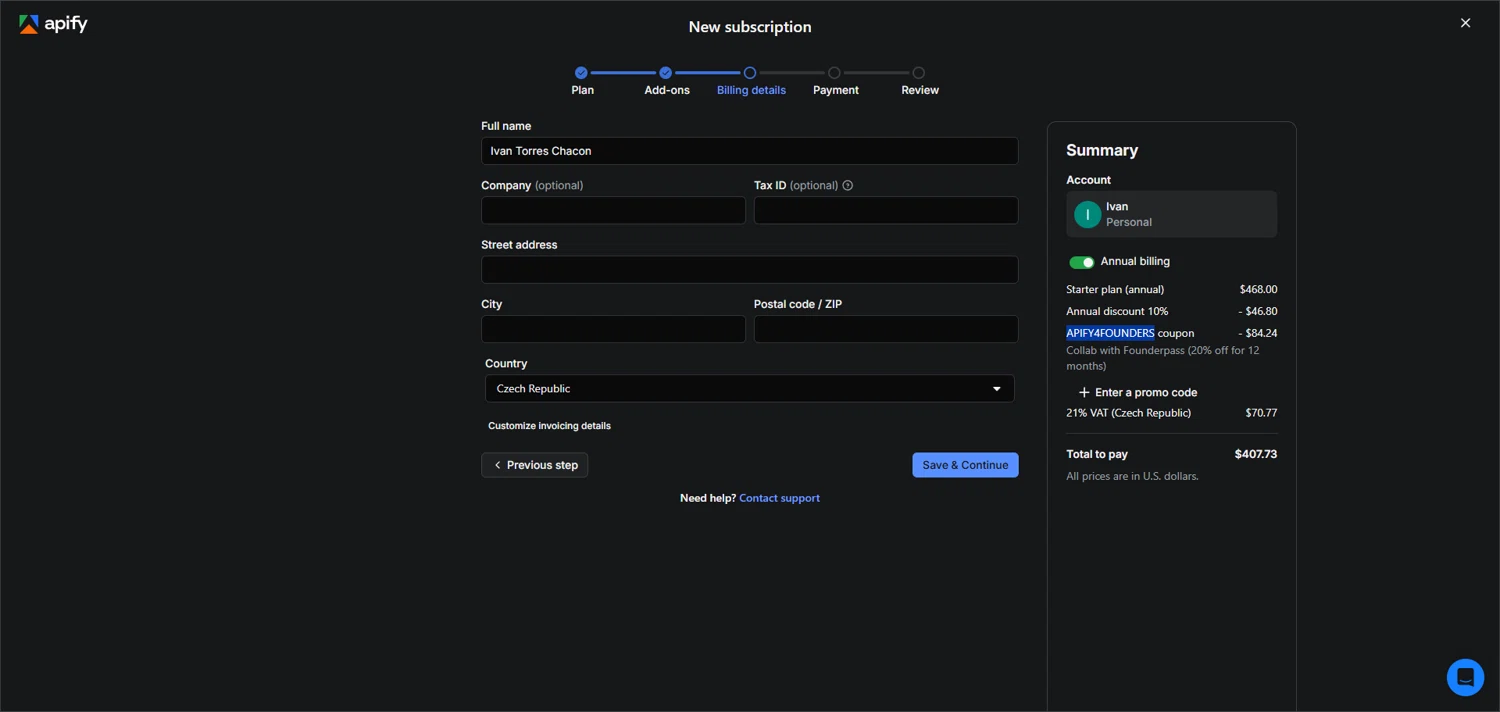Focus the Company input field
Image resolution: width=1500 pixels, height=712 pixels.
coord(613,210)
